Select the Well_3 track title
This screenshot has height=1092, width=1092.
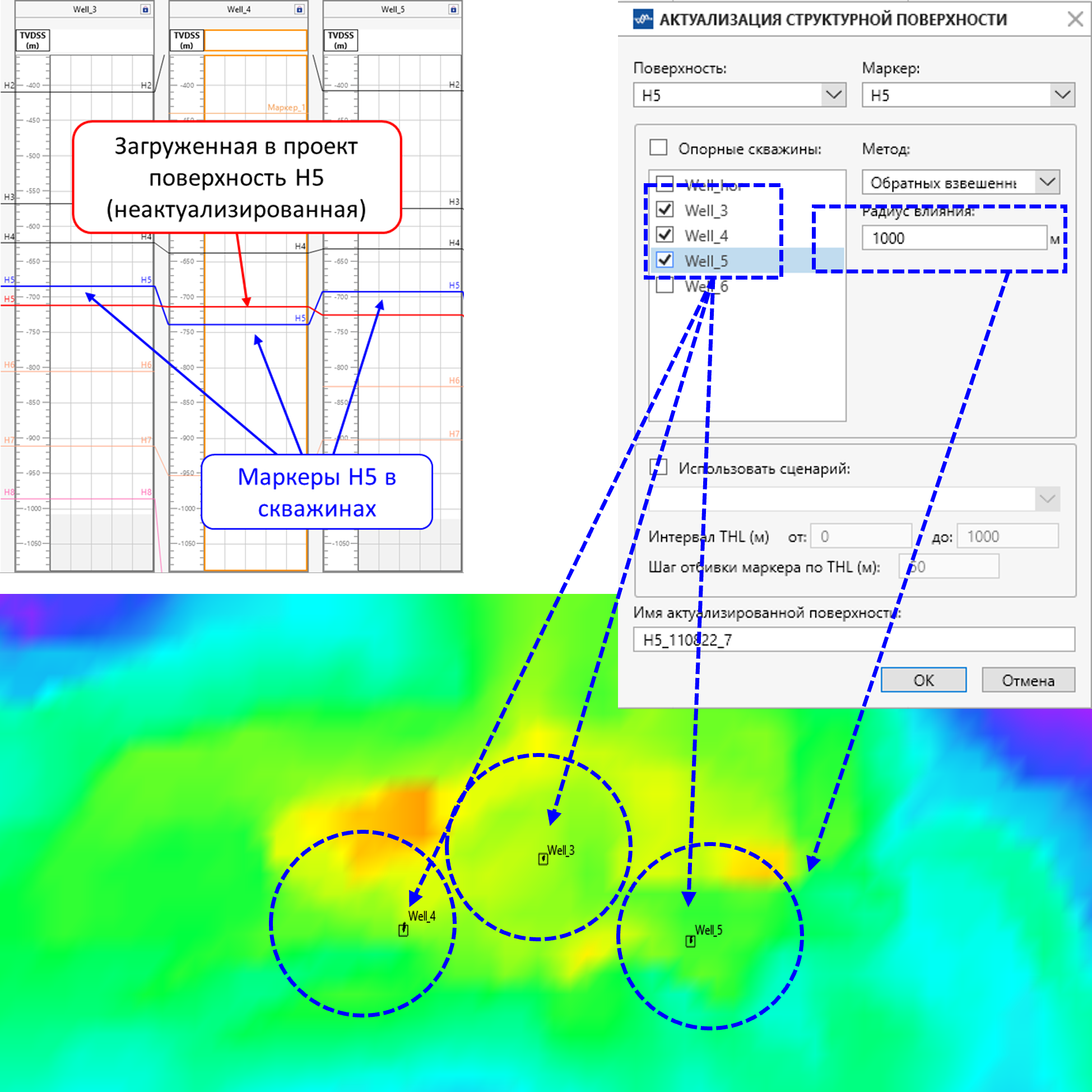coord(85,10)
